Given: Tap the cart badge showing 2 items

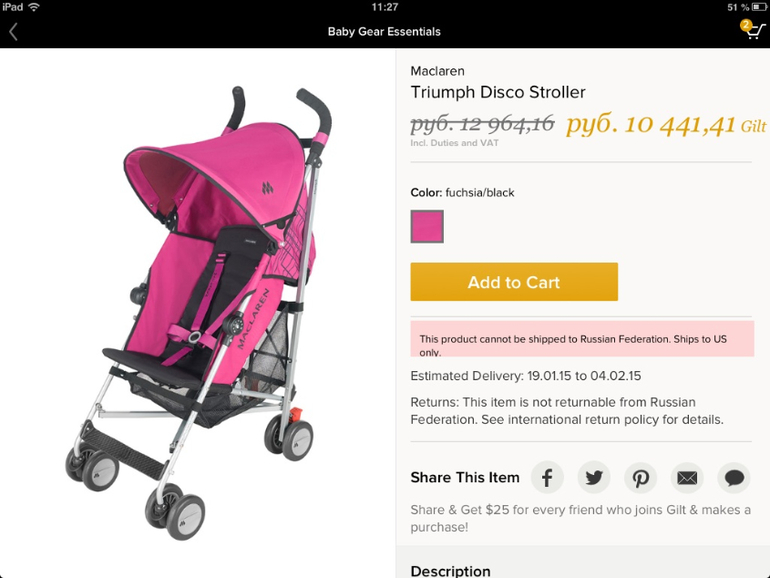Looking at the screenshot, I should 746,25.
